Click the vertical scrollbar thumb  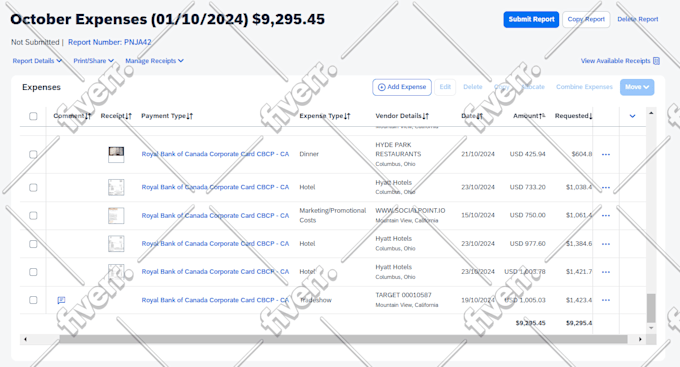[651, 308]
